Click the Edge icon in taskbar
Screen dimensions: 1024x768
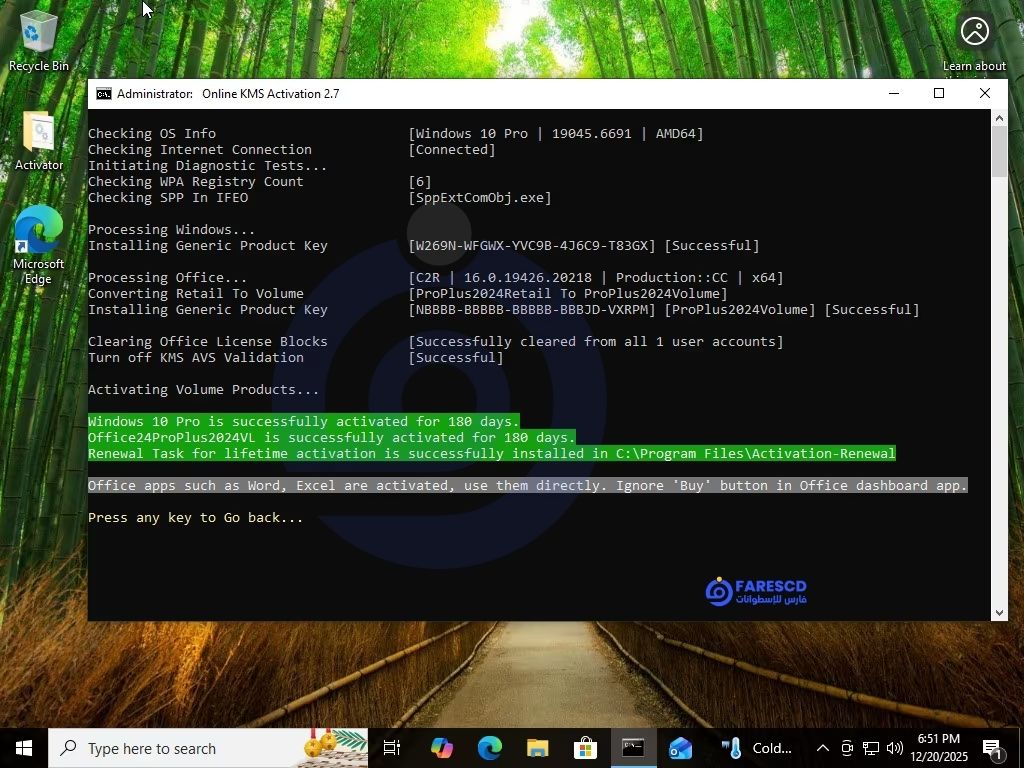point(489,748)
